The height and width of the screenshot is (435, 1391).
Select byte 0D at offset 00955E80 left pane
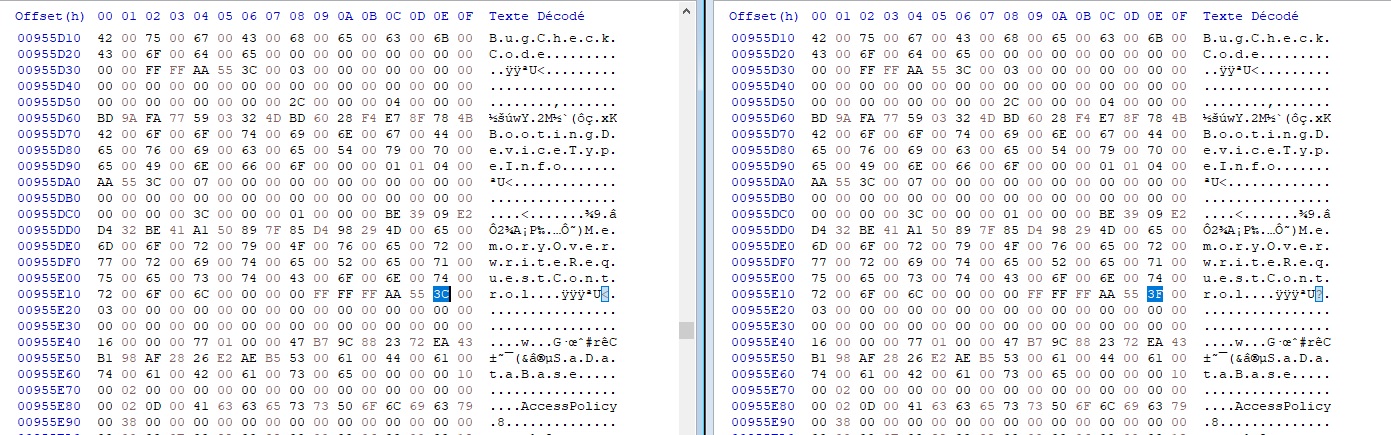(153, 406)
